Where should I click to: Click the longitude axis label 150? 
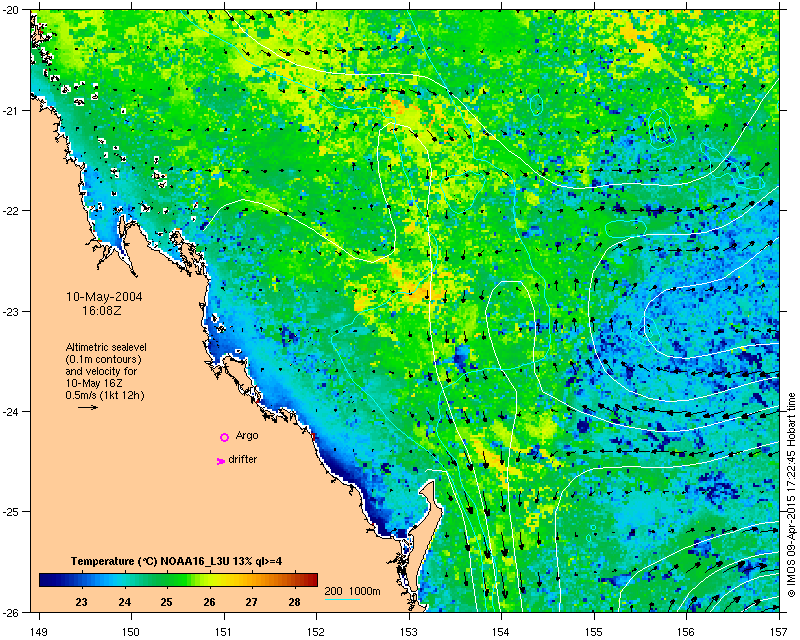(131, 632)
